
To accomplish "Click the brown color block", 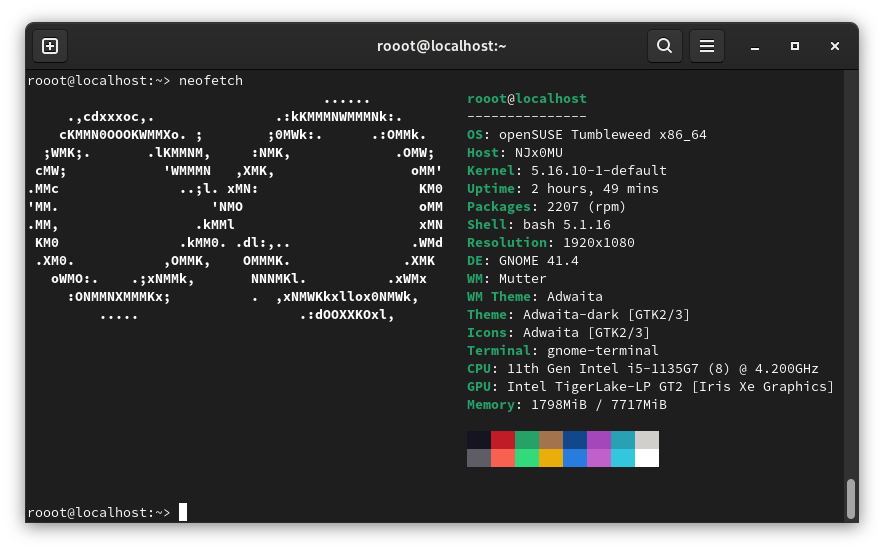I will click(x=551, y=440).
